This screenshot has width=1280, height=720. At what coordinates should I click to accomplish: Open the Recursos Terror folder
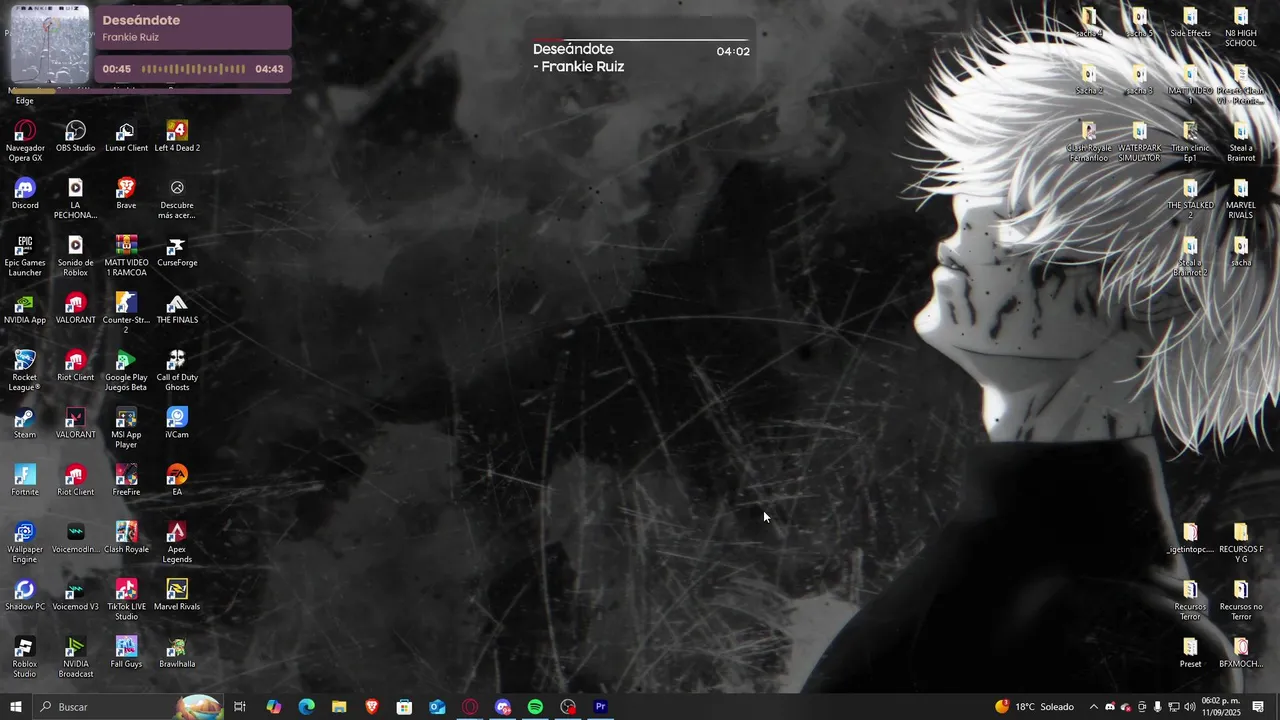[1190, 600]
